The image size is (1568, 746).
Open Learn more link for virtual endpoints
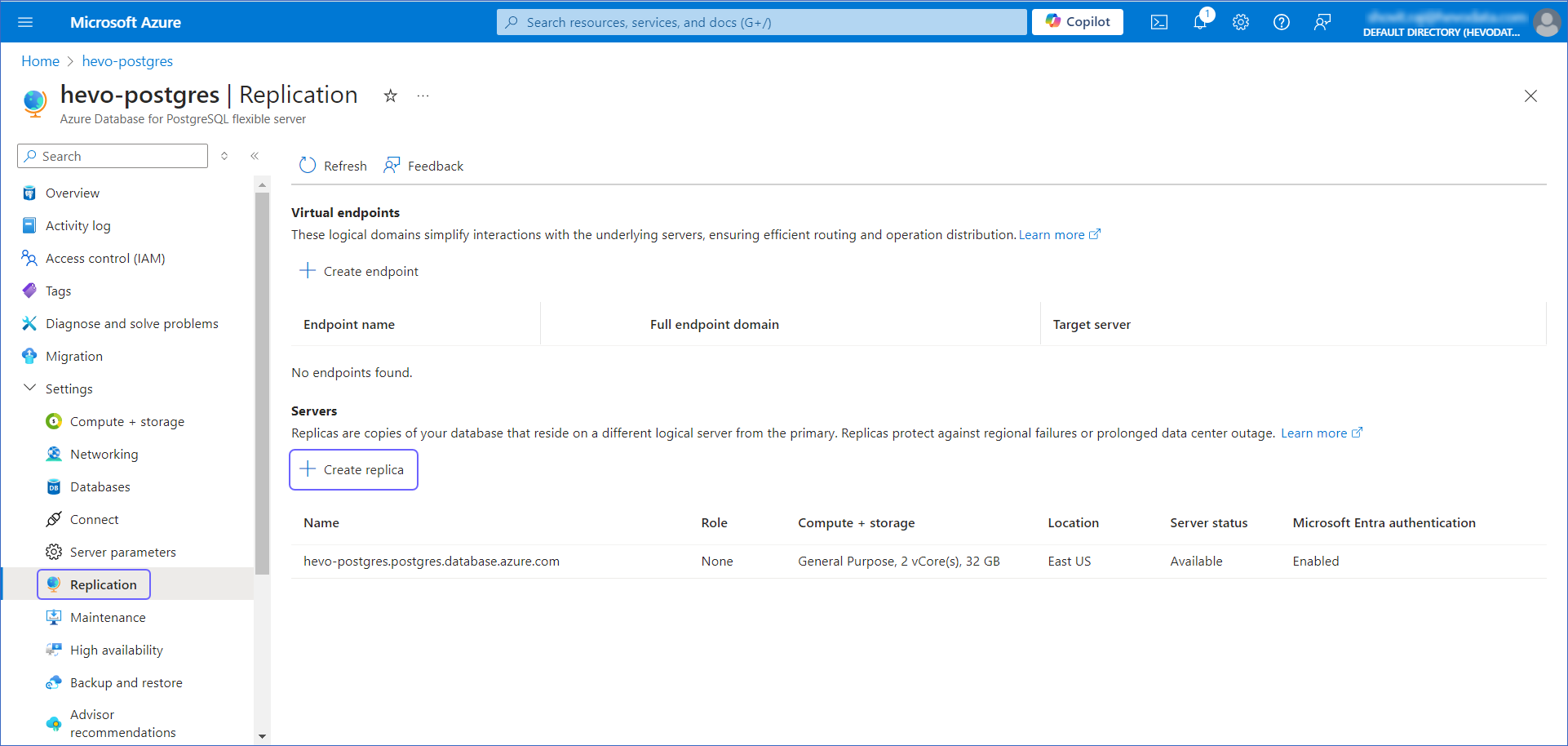pos(1060,234)
